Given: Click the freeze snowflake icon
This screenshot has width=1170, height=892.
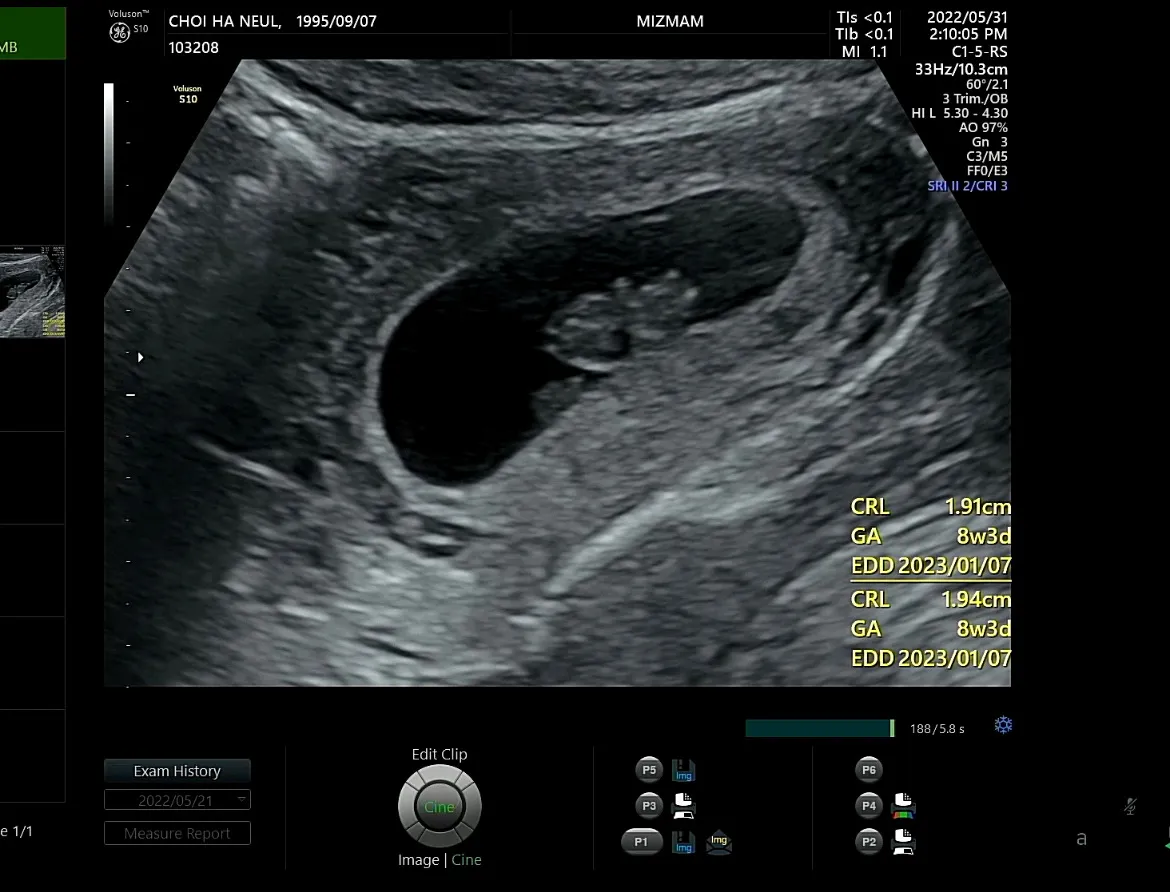Looking at the screenshot, I should (x=1003, y=725).
